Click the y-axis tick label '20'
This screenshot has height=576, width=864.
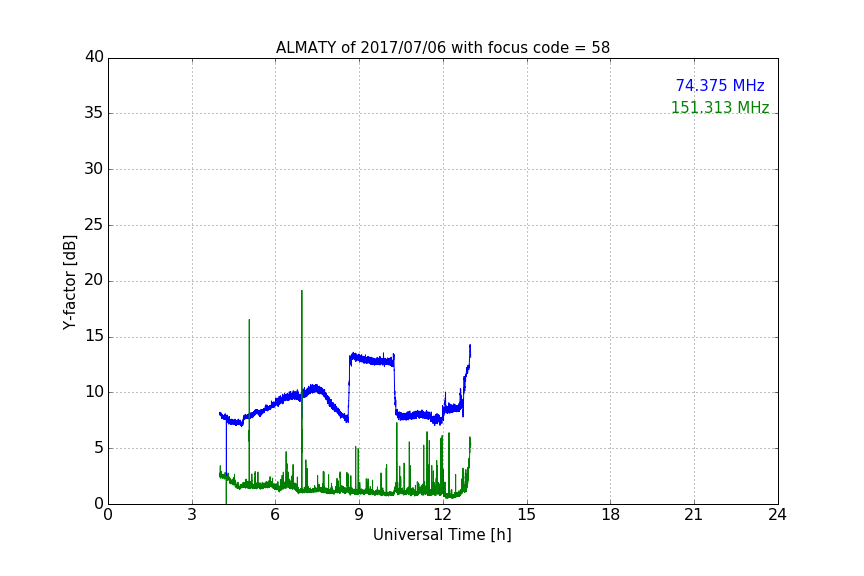pos(94,281)
